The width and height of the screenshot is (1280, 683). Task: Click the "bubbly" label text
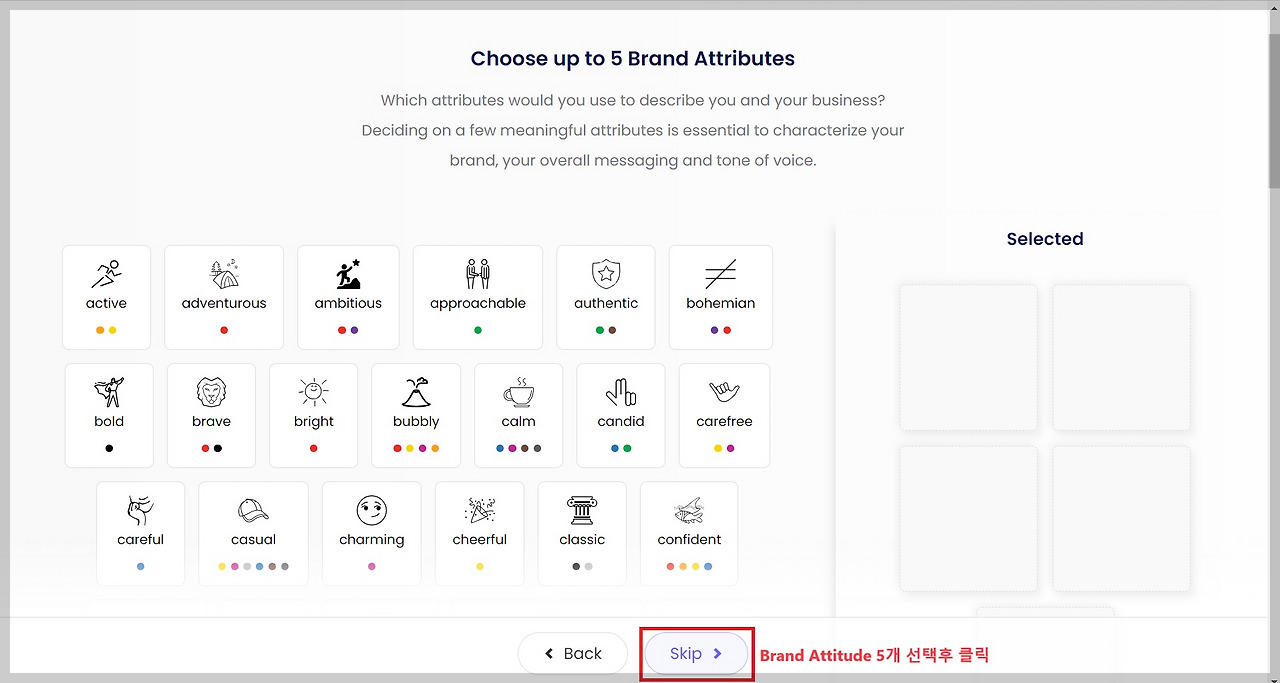point(416,422)
